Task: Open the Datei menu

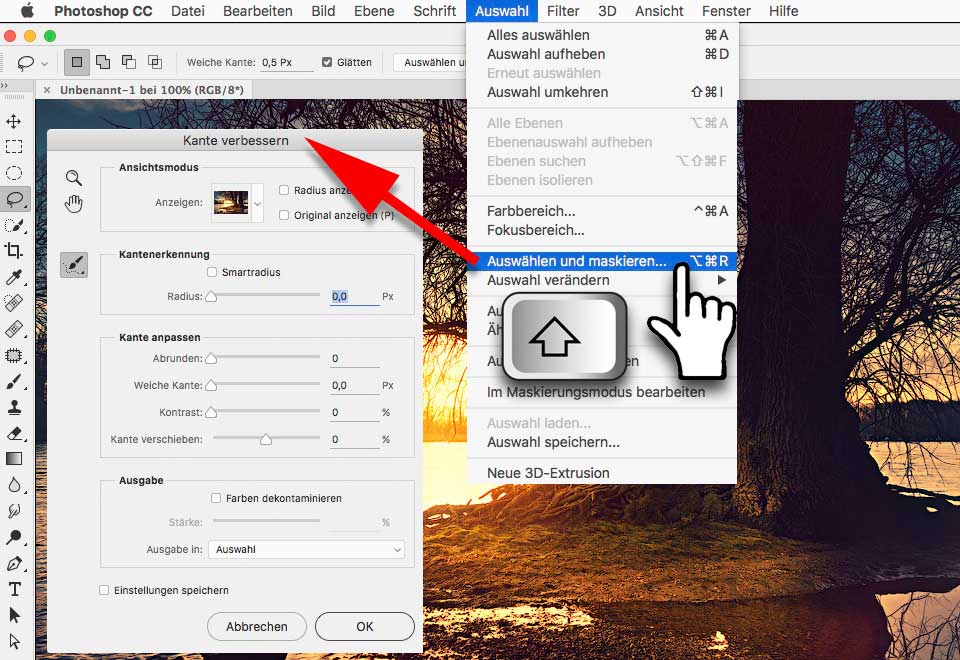Action: pyautogui.click(x=188, y=11)
